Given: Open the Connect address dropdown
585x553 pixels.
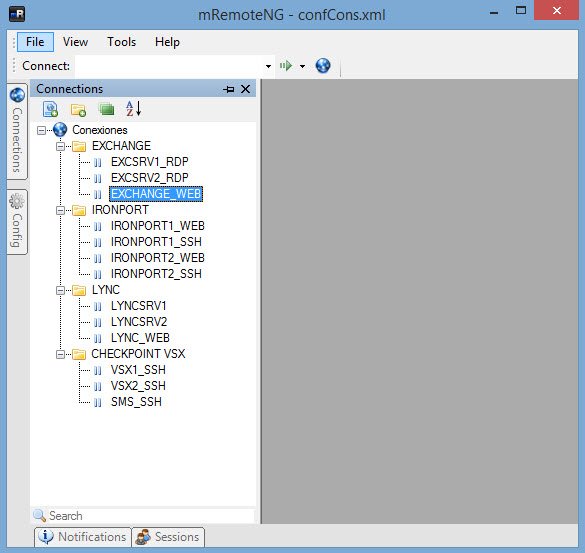Looking at the screenshot, I should 268,66.
